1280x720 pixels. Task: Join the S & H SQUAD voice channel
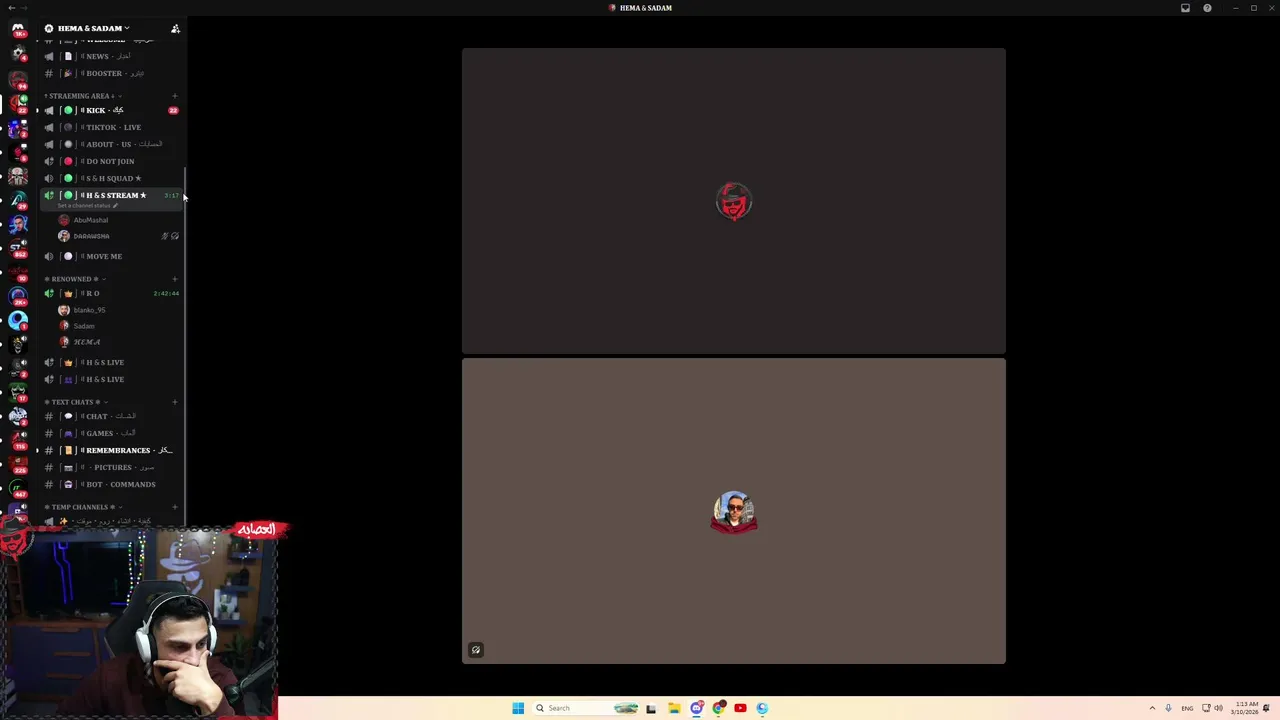[111, 178]
